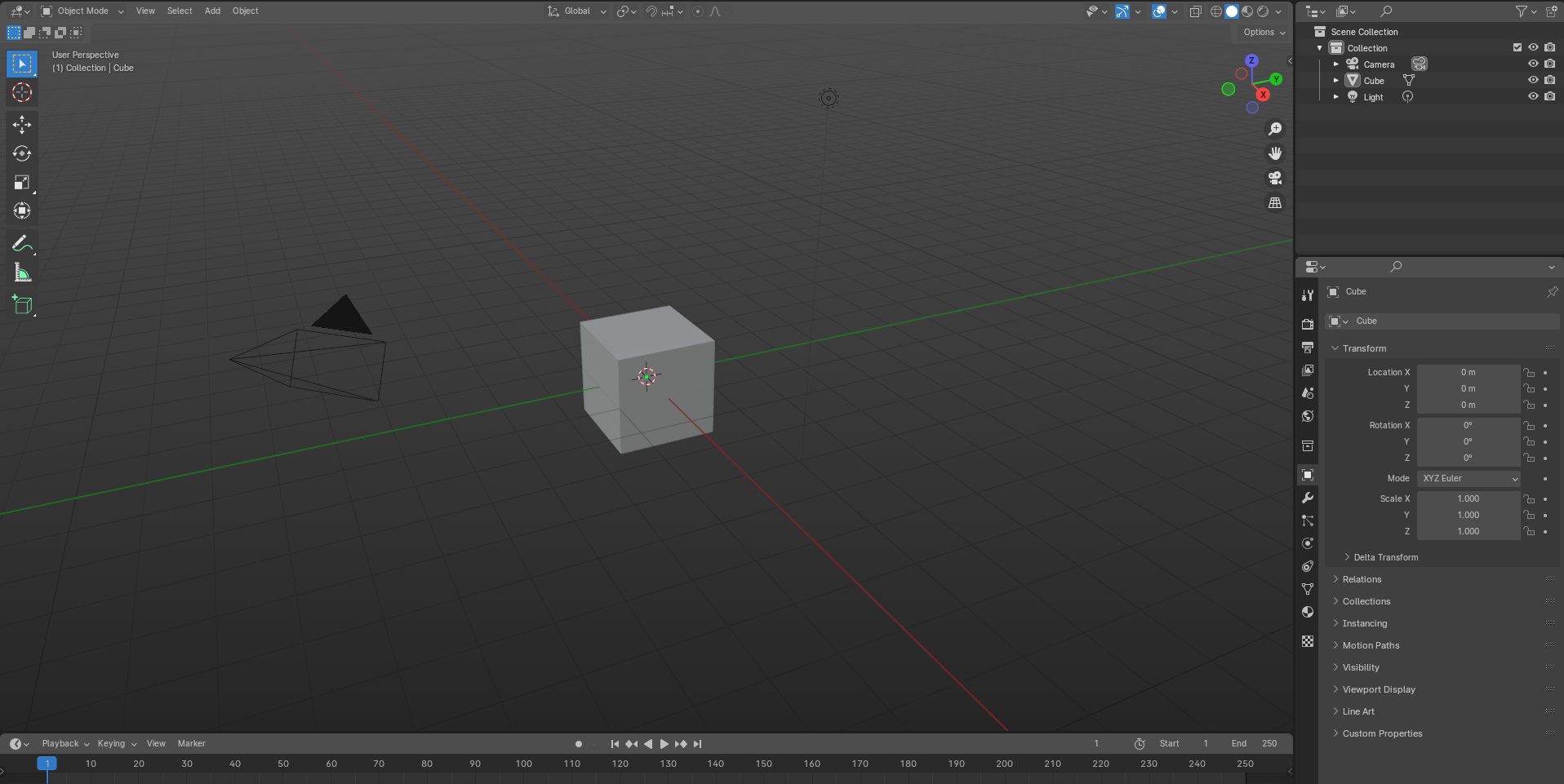Viewport: 1564px width, 784px height.
Task: Open the Tool properties tab
Action: tap(1308, 295)
